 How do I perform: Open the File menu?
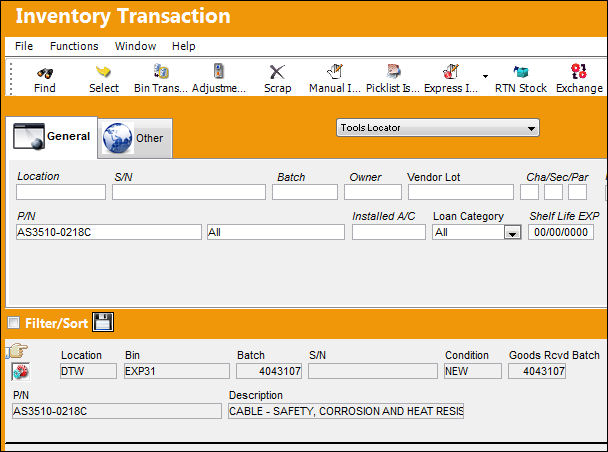click(24, 46)
